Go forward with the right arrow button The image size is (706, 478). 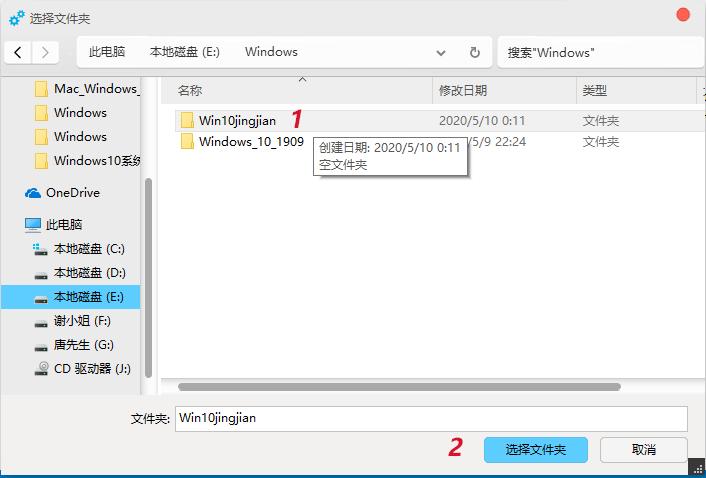click(45, 53)
